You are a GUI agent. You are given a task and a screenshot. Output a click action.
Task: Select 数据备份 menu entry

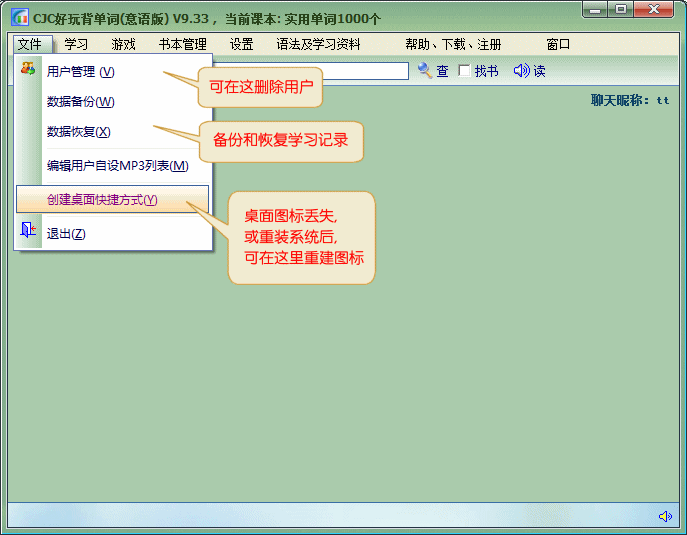click(81, 102)
